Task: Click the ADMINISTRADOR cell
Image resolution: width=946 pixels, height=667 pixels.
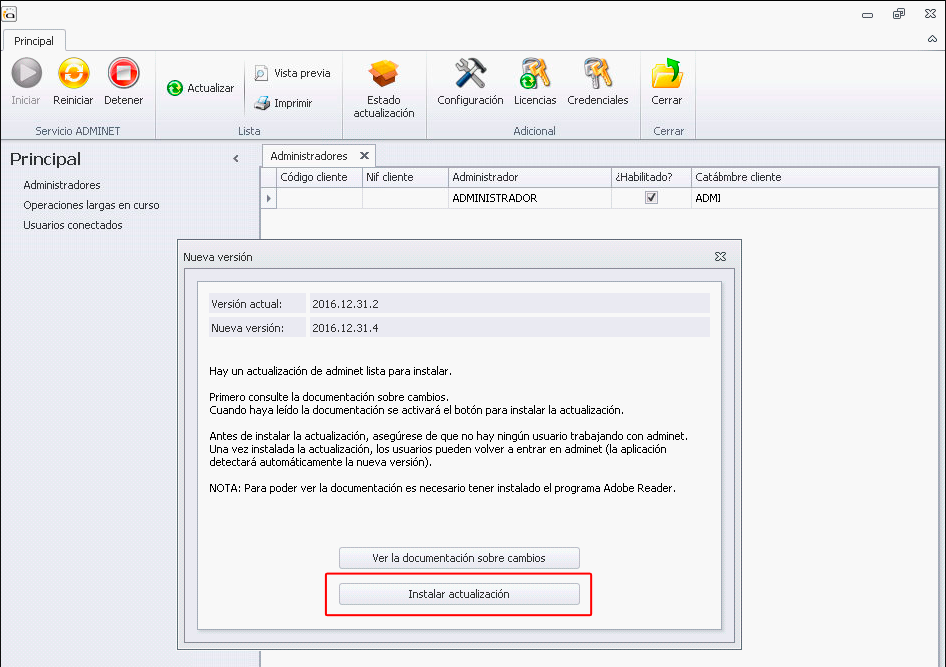Action: 530,198
